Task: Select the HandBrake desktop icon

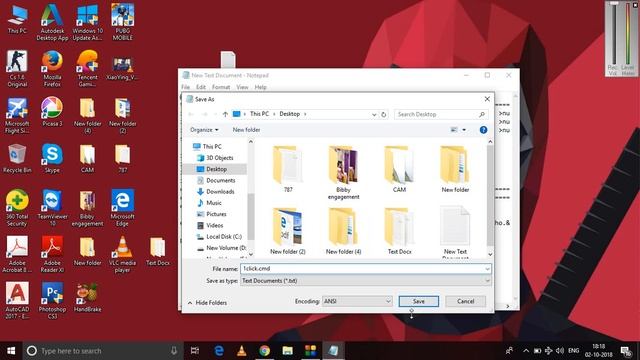Action: (x=87, y=298)
